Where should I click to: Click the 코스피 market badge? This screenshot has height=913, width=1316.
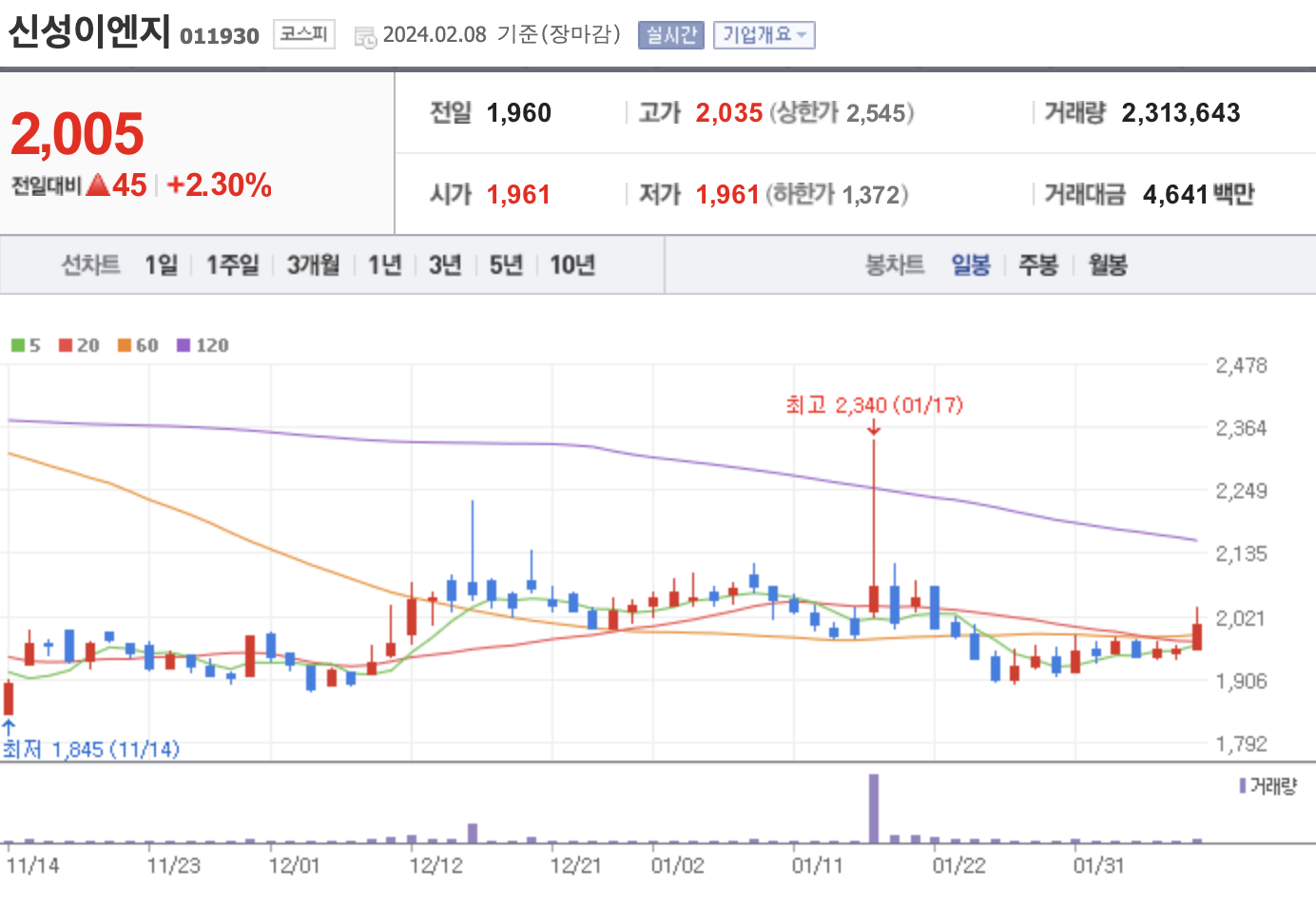point(304,34)
